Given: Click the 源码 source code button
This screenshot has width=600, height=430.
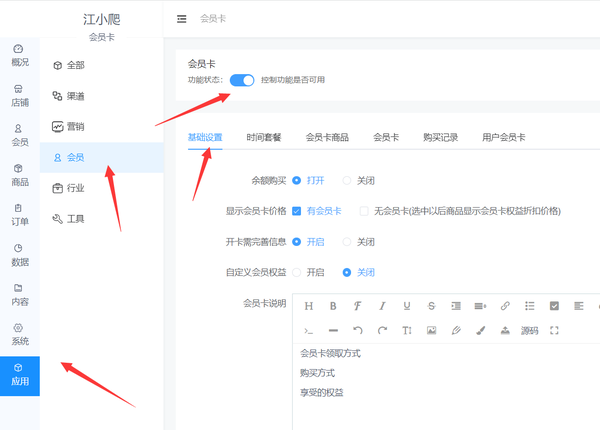Looking at the screenshot, I should (x=529, y=330).
